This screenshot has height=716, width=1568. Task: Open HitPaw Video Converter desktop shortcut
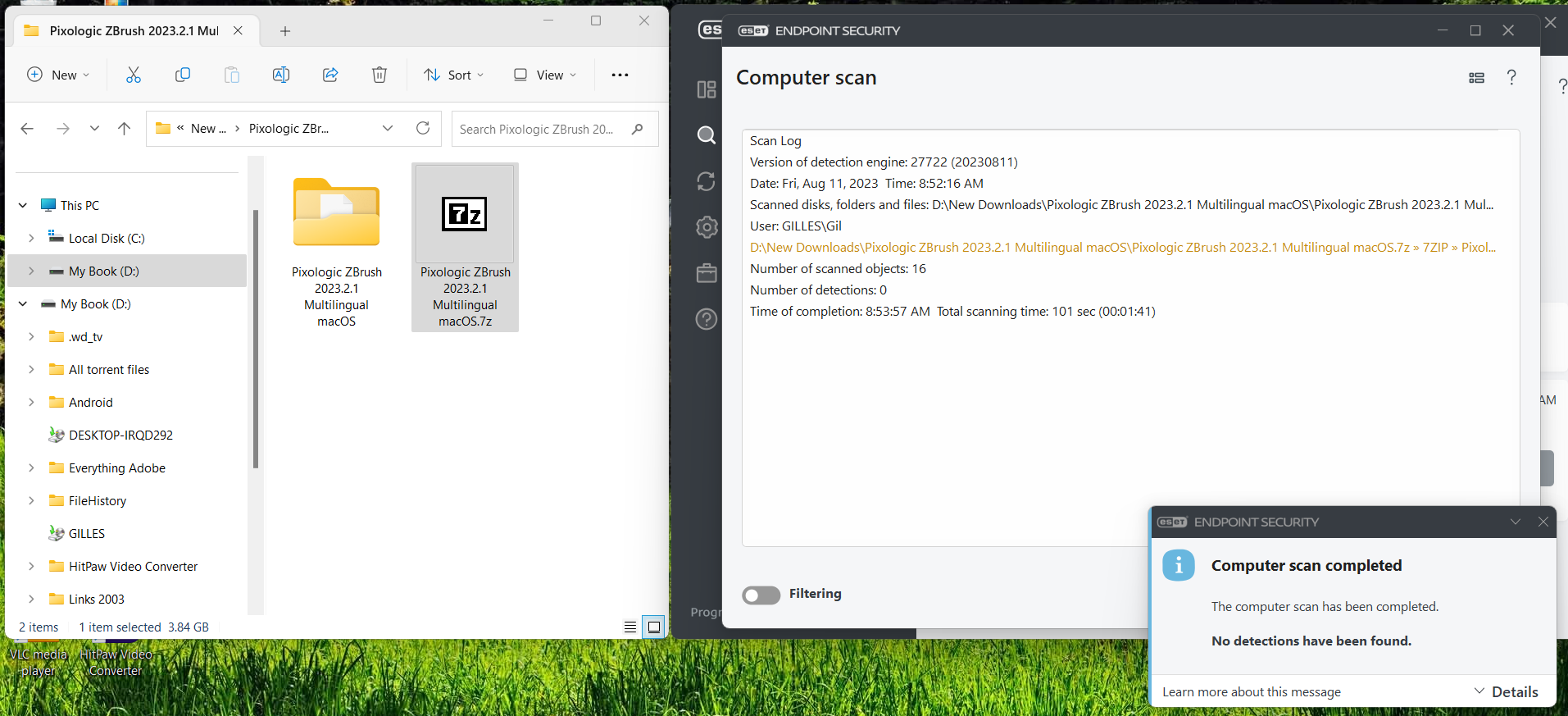point(116,662)
